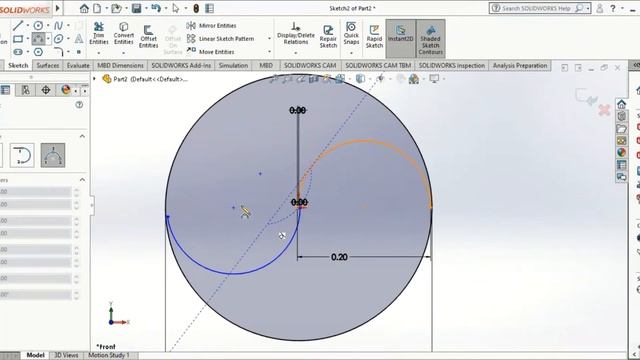The width and height of the screenshot is (640, 360).
Task: Select the Tangent Arc type button
Action: tap(22, 156)
